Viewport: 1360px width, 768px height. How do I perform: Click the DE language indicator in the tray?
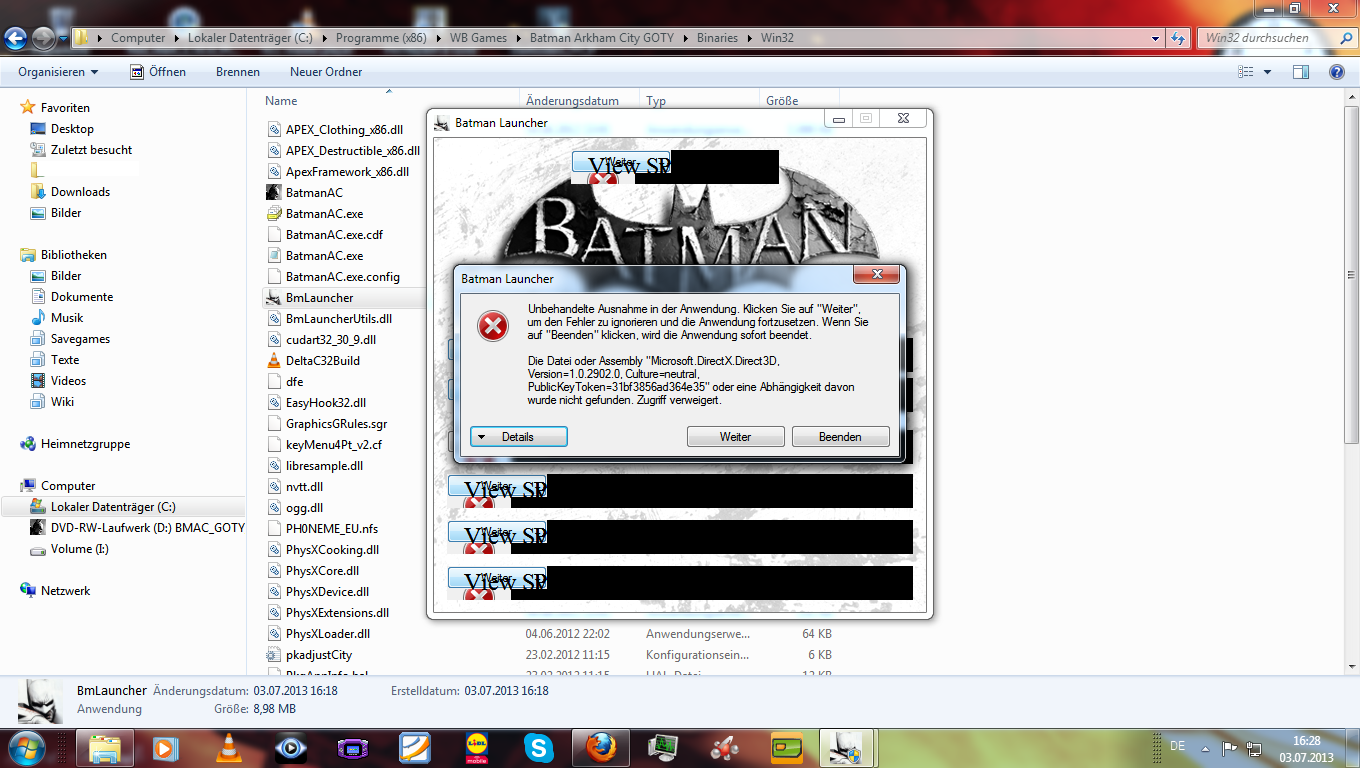pyautogui.click(x=1177, y=746)
